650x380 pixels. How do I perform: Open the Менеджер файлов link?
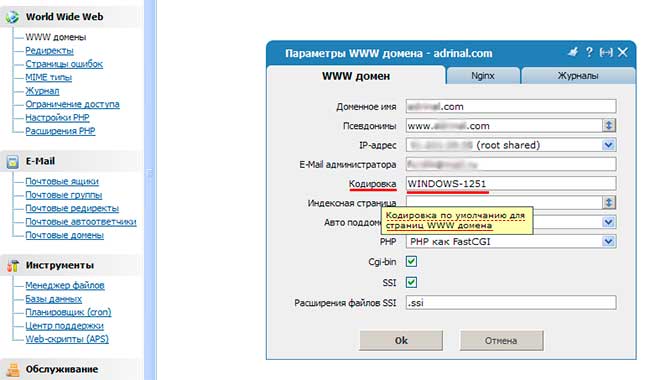[x=65, y=286]
